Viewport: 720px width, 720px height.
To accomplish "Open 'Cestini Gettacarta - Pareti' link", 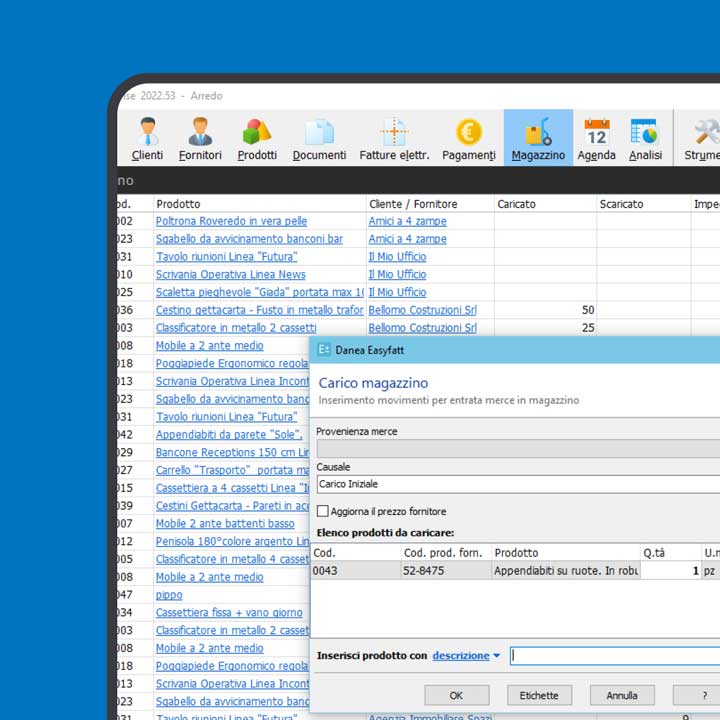I will 232,506.
